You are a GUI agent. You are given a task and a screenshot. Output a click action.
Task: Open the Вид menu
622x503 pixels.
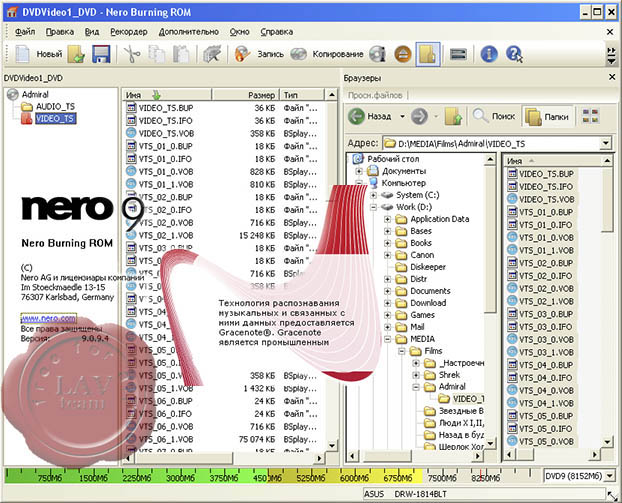(x=92, y=32)
